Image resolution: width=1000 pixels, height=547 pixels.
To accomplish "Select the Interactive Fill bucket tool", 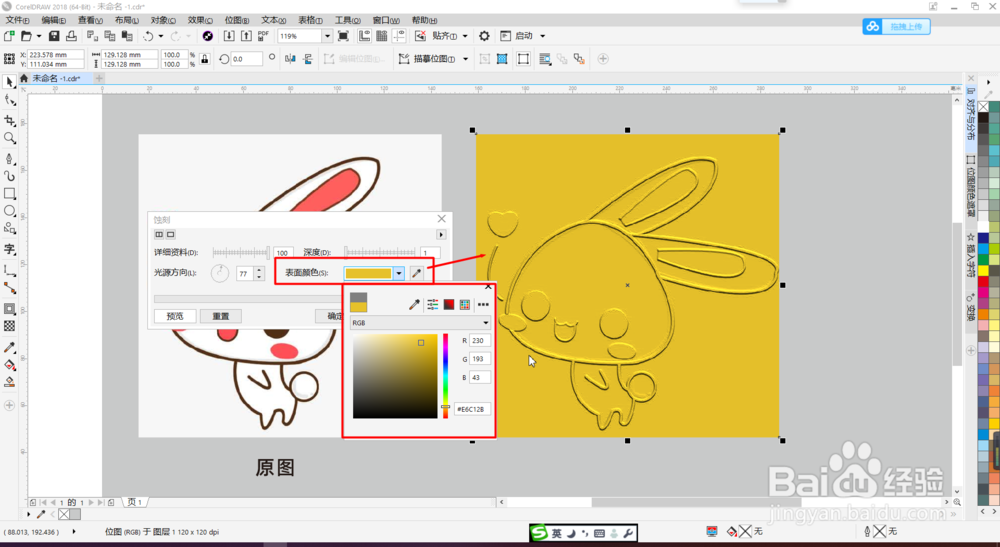I will (x=9, y=365).
